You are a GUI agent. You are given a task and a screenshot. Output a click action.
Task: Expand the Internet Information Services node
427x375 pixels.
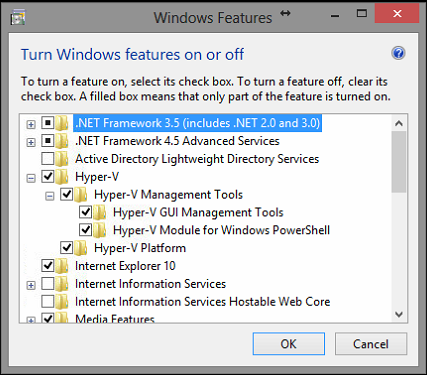31,286
